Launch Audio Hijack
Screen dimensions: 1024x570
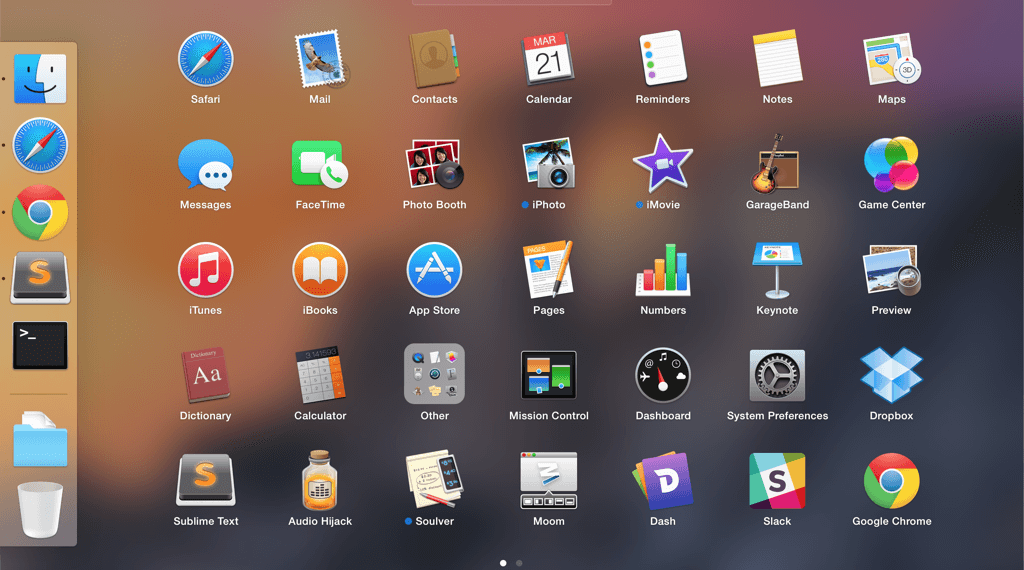[320, 481]
